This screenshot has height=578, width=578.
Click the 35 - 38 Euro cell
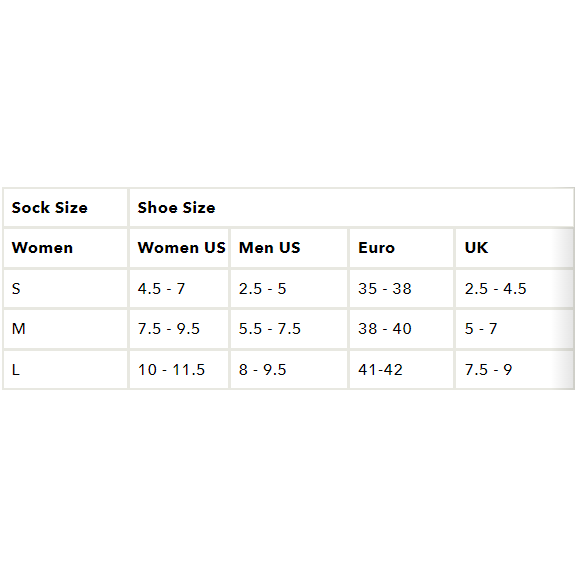coord(401,289)
